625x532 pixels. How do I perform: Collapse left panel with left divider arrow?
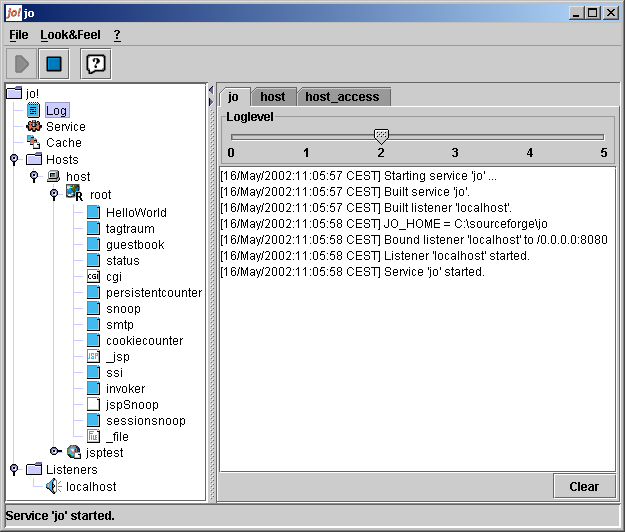pos(211,90)
